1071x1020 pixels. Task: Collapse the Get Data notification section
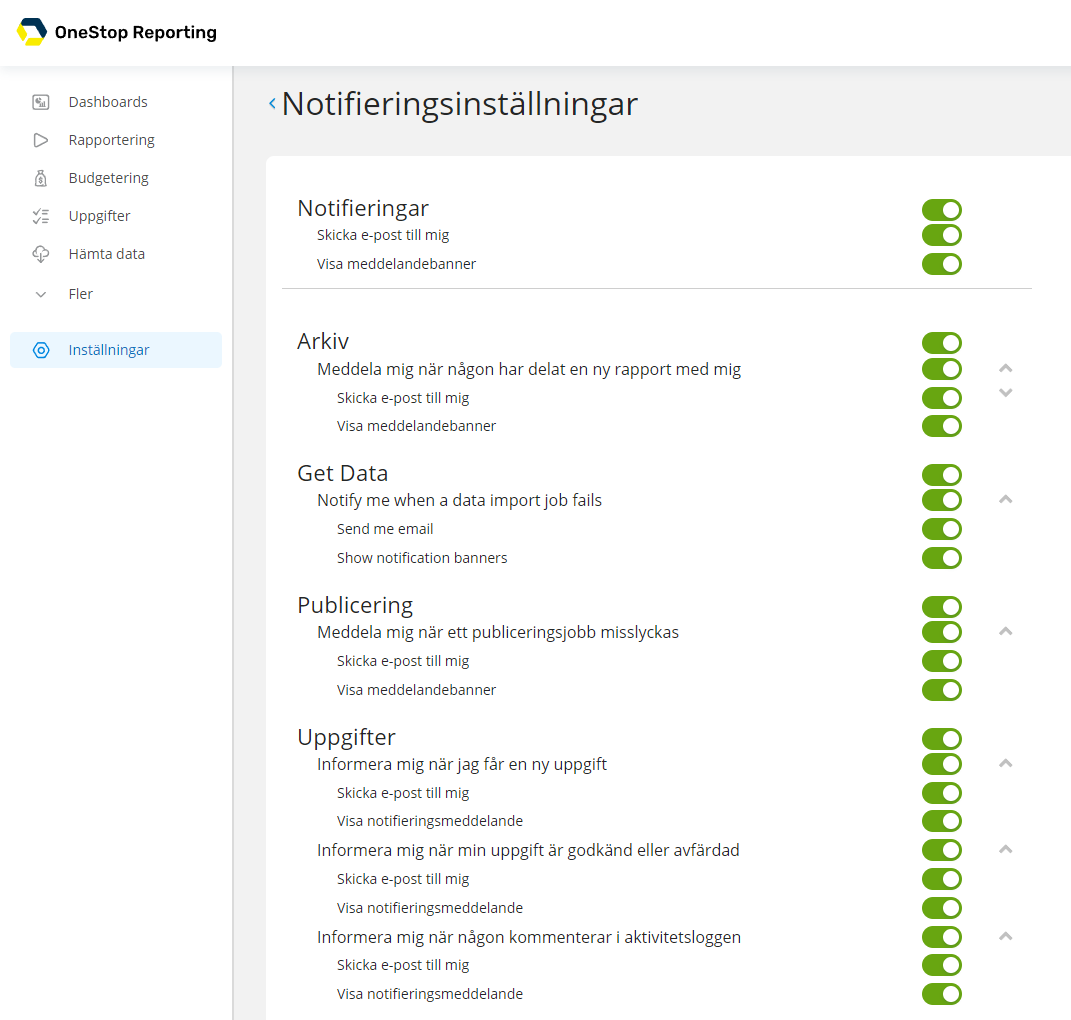(1005, 499)
